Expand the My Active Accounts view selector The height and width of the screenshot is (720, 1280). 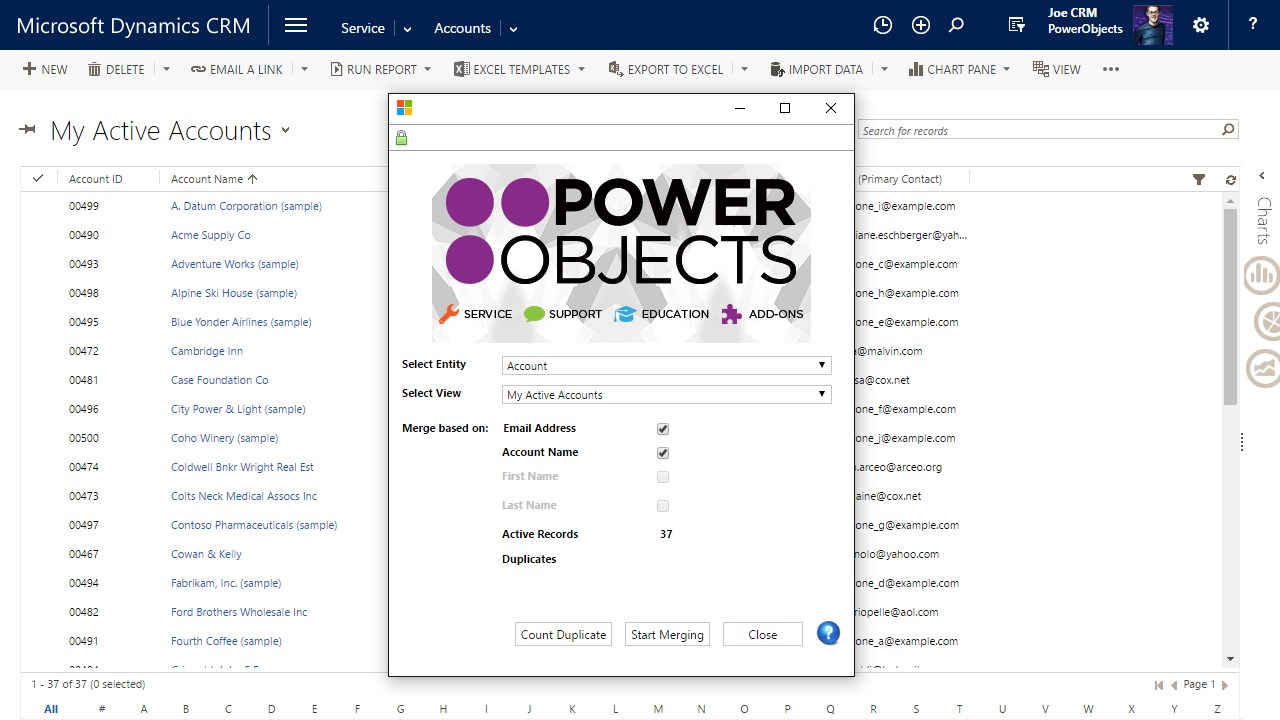coord(285,131)
